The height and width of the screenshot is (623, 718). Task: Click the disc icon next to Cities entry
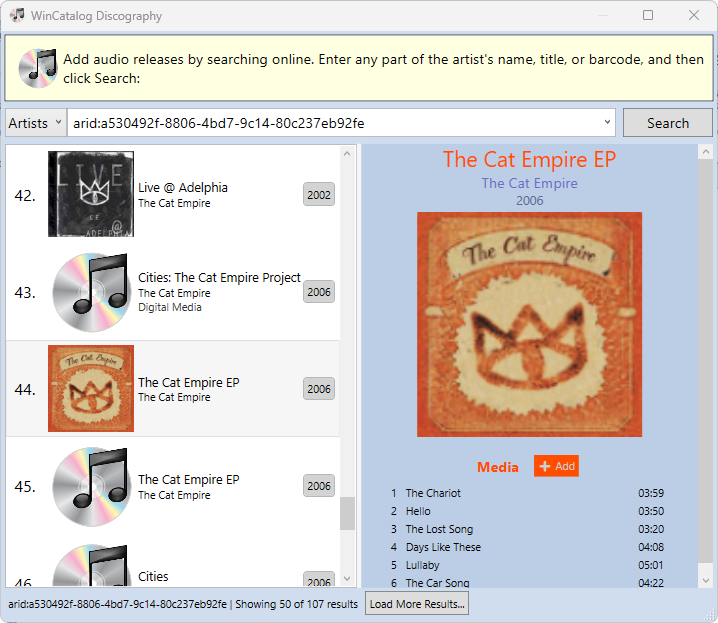[x=91, y=565]
